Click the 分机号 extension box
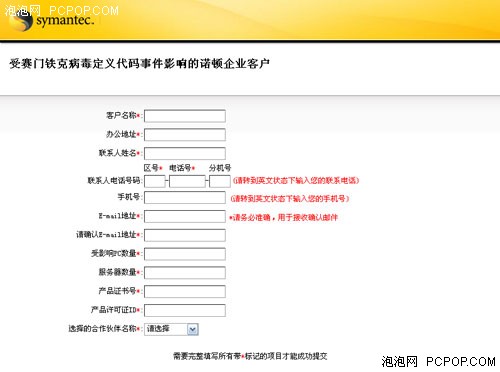500x372 pixels. coord(220,181)
